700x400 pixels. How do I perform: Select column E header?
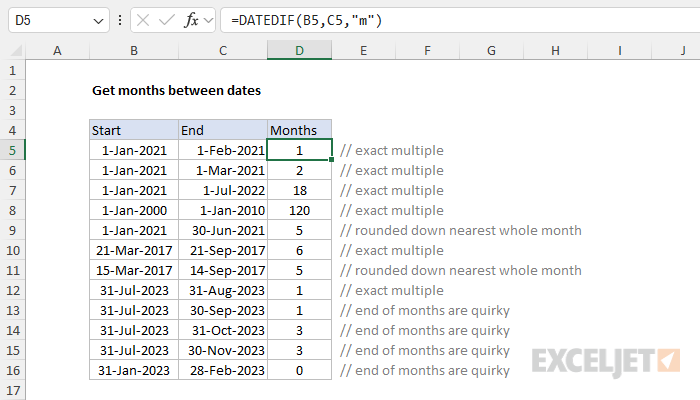pos(363,50)
